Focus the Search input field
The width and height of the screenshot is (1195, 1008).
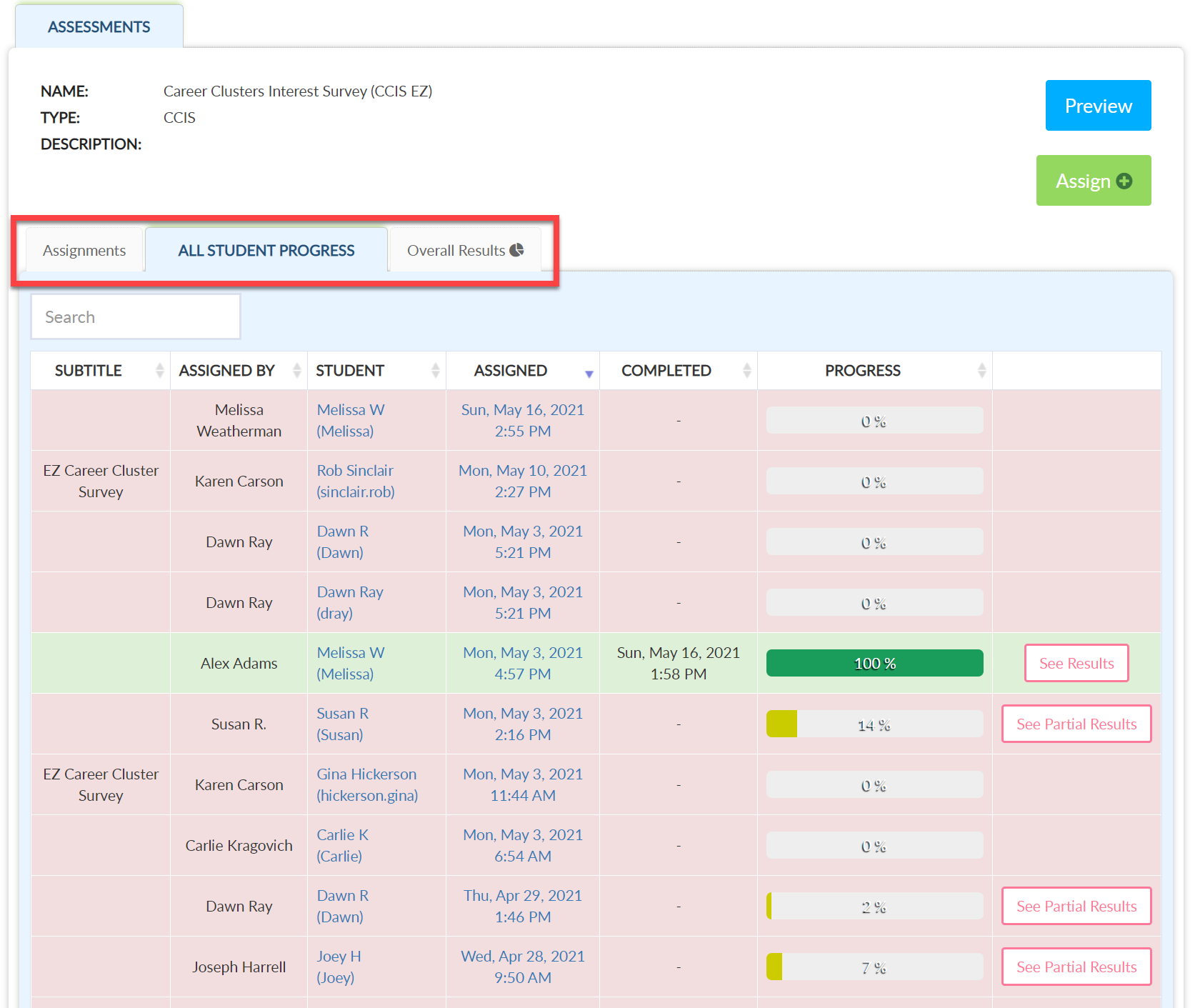point(136,316)
